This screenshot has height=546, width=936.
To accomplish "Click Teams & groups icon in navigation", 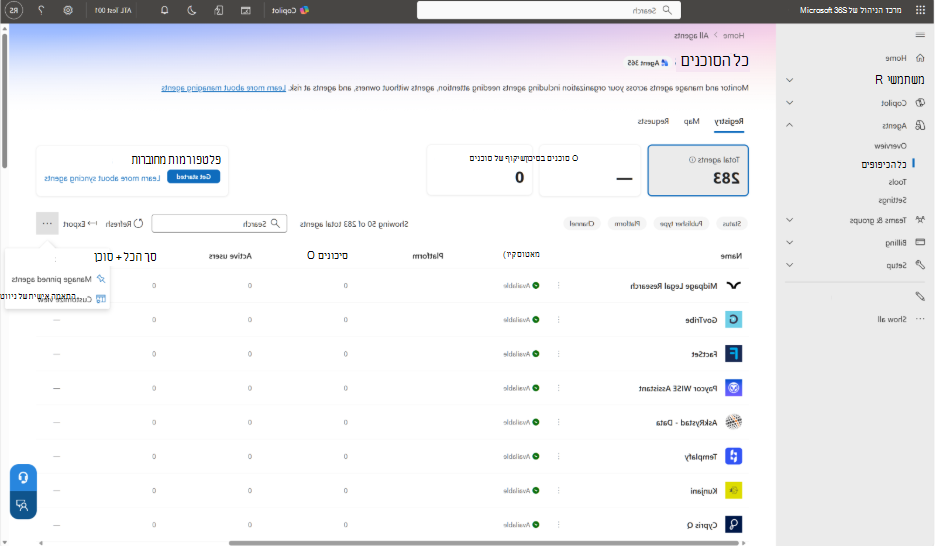I will coord(920,220).
